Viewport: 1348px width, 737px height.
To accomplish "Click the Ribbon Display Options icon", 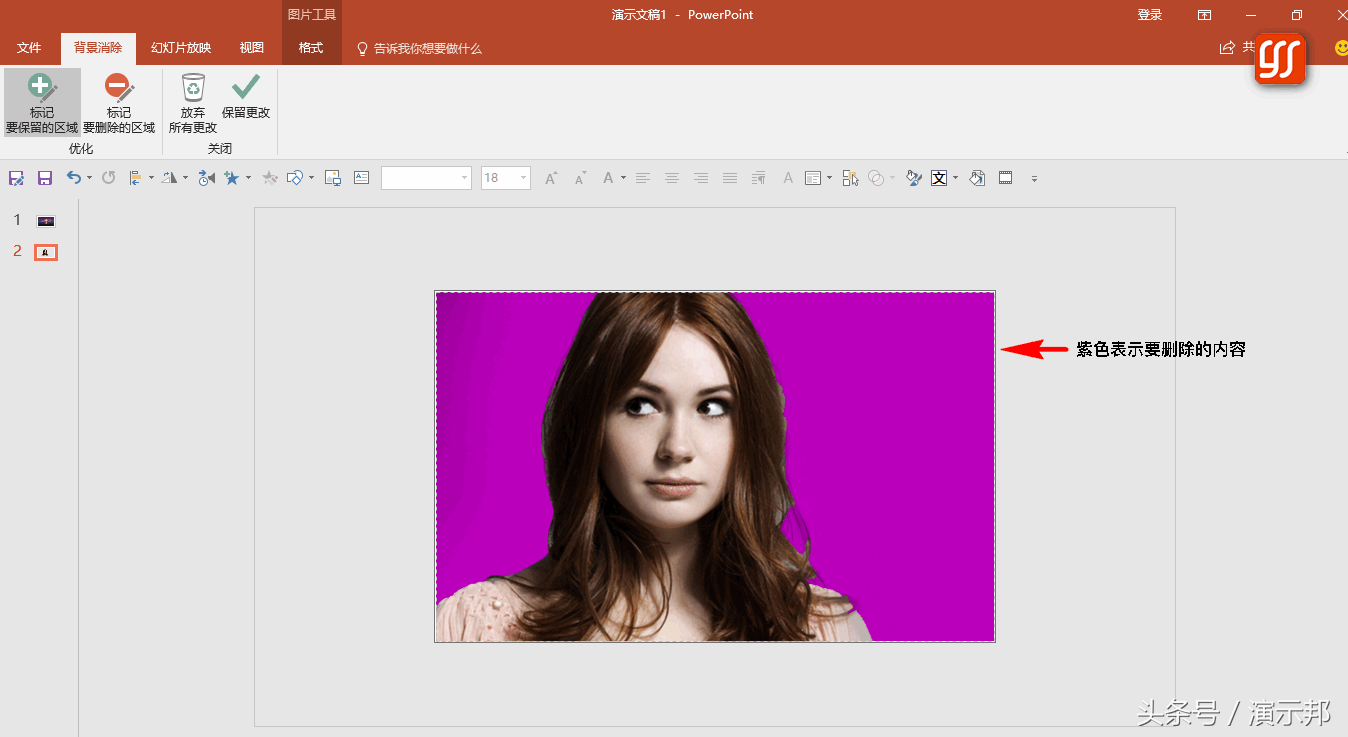I will tap(1205, 15).
